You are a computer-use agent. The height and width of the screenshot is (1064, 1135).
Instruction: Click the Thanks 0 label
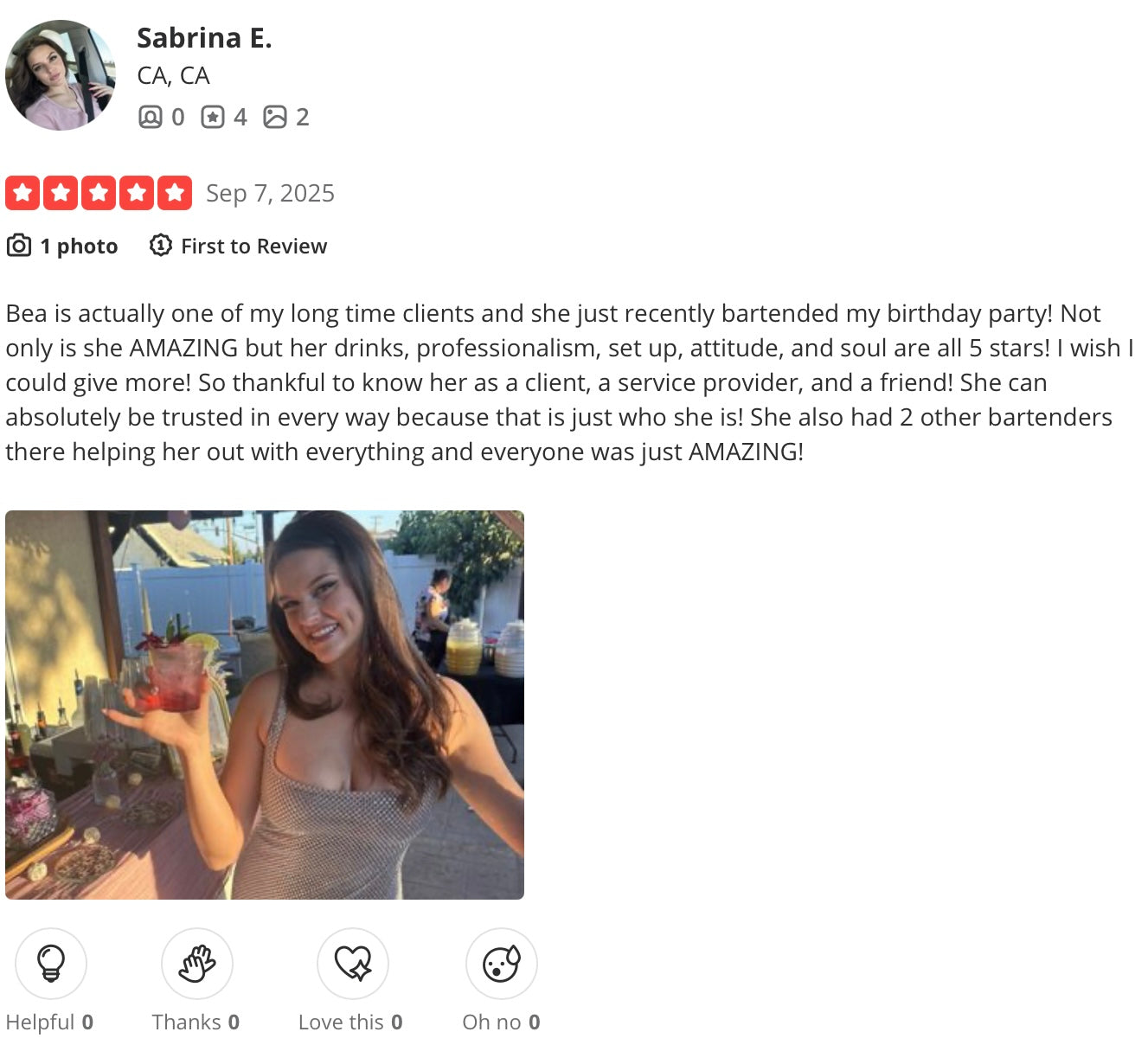pyautogui.click(x=196, y=1022)
